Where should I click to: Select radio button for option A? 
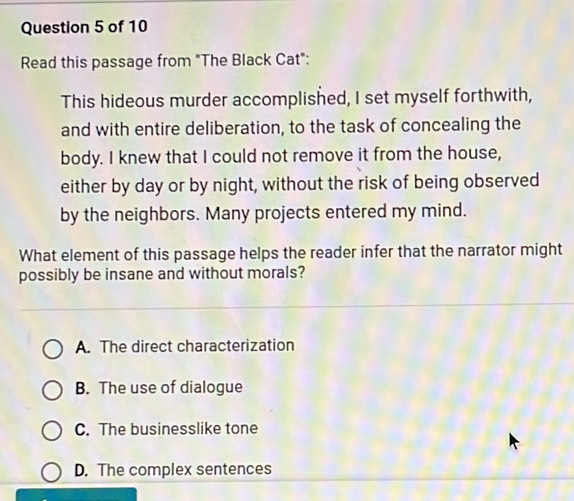click(52, 349)
